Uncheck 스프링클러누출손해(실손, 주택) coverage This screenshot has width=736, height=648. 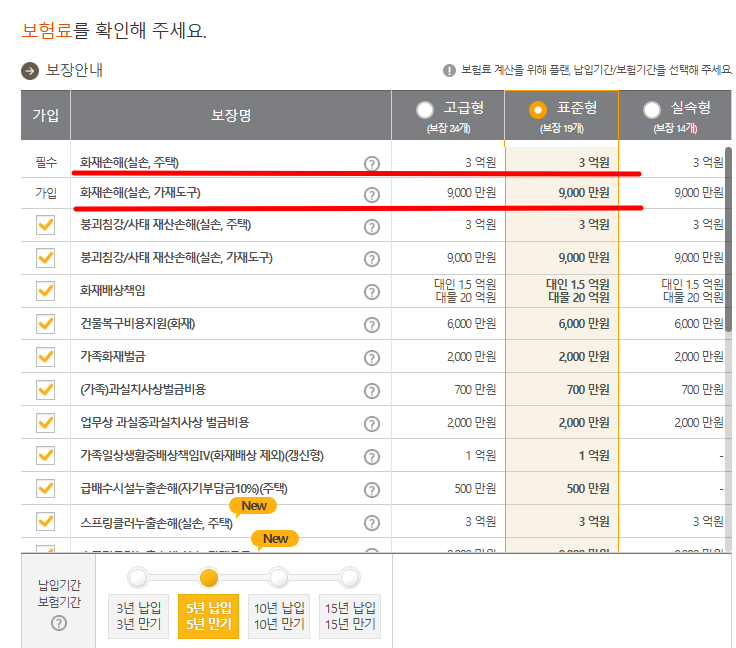click(46, 521)
